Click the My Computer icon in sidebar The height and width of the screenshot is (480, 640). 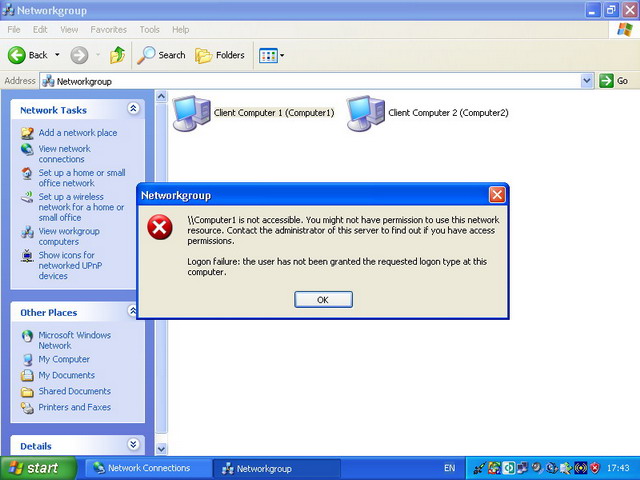pos(27,360)
